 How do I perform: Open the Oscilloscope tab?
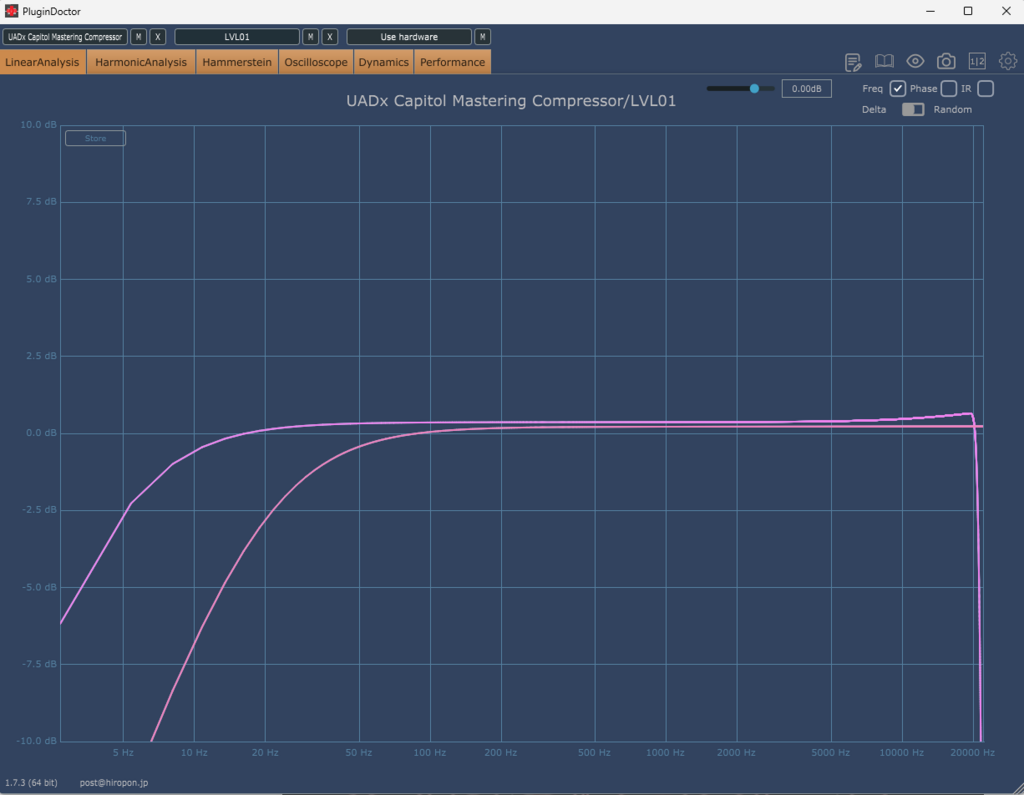pyautogui.click(x=316, y=62)
